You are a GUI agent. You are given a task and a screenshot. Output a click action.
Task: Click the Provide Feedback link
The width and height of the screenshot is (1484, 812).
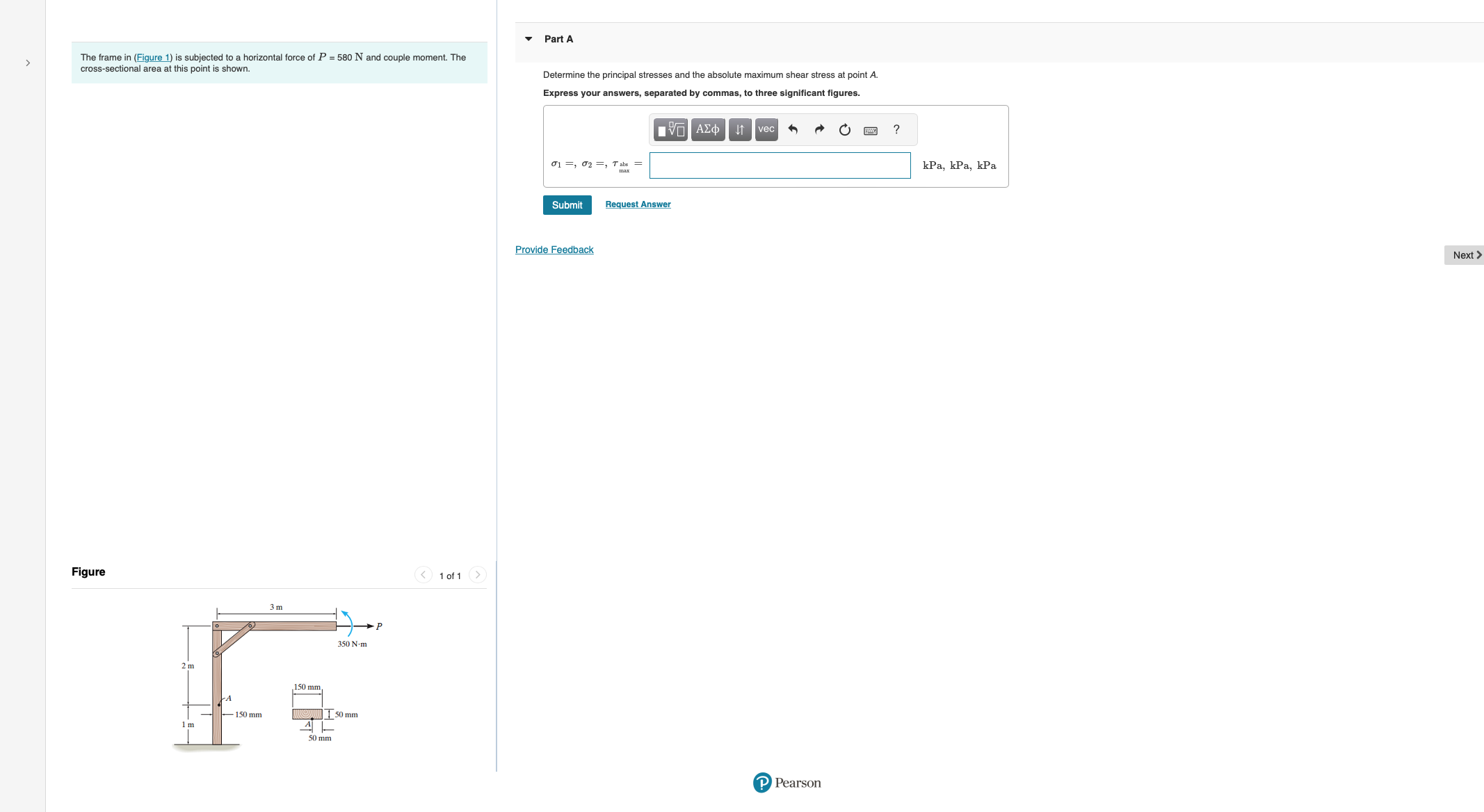click(x=554, y=250)
